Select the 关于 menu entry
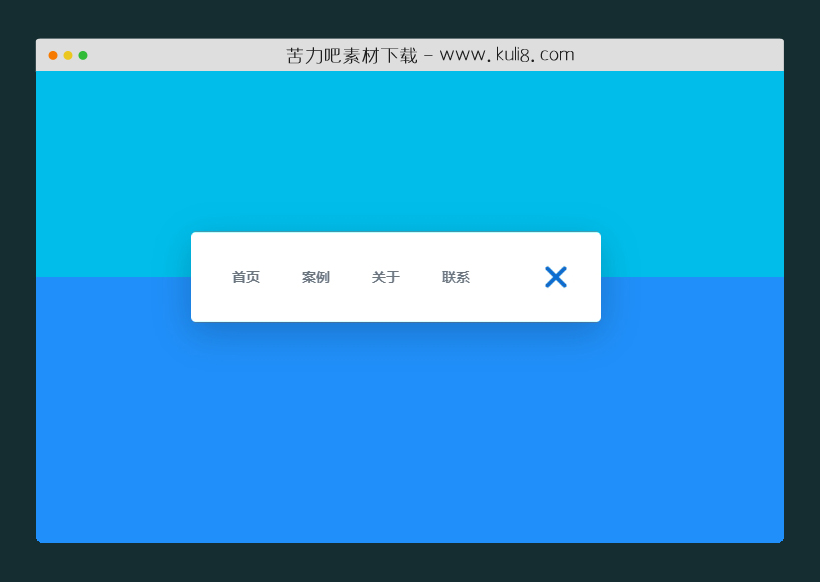 pos(385,277)
